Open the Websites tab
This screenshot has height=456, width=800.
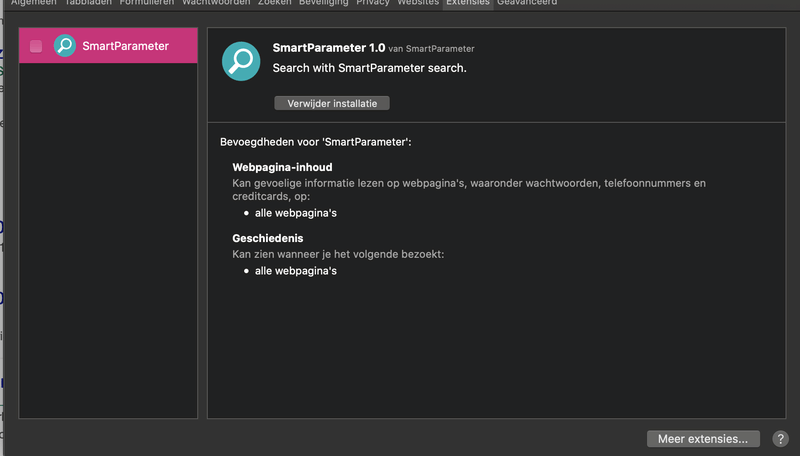tap(418, 3)
